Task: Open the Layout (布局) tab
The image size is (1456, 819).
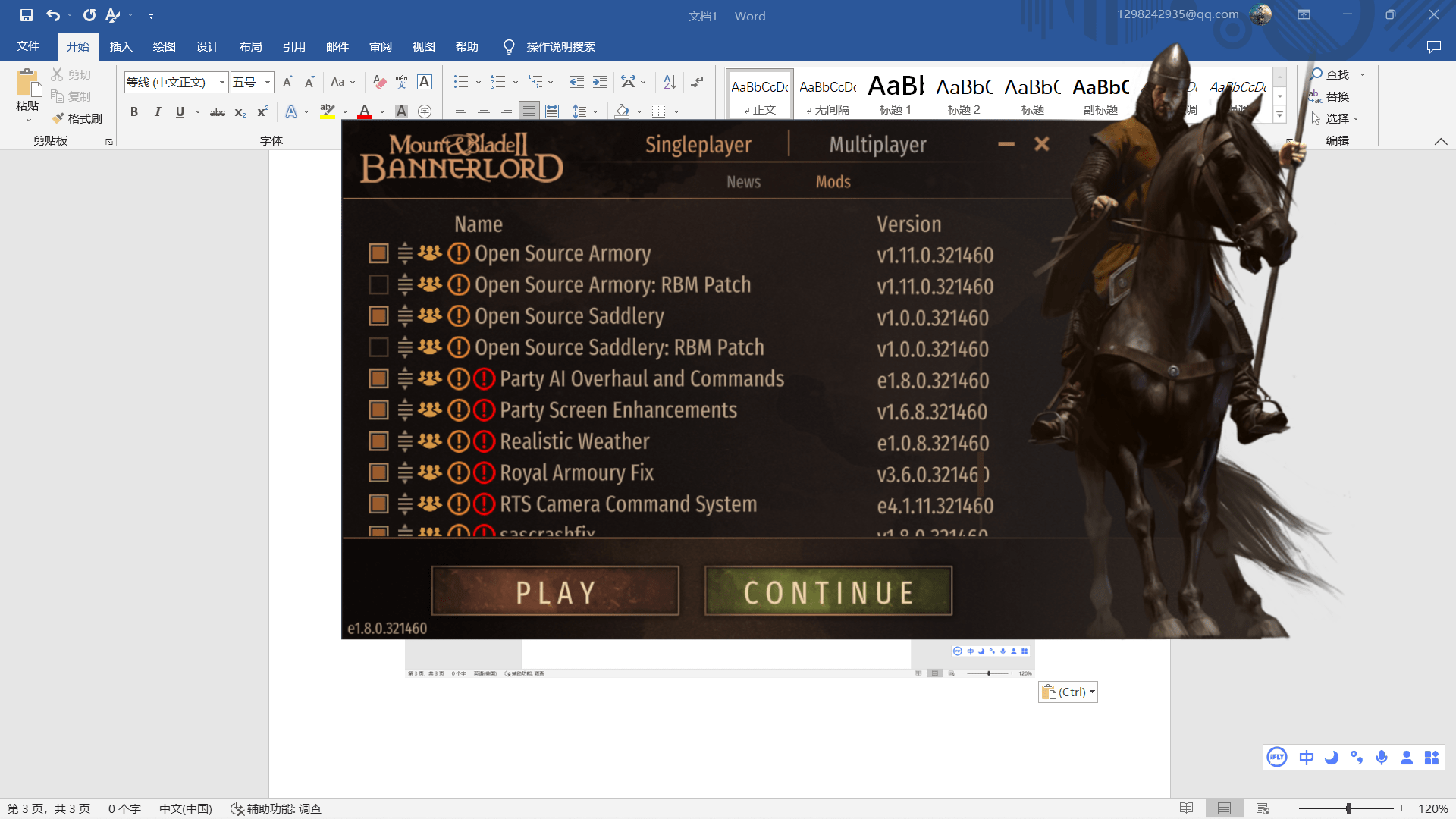Action: 250,46
